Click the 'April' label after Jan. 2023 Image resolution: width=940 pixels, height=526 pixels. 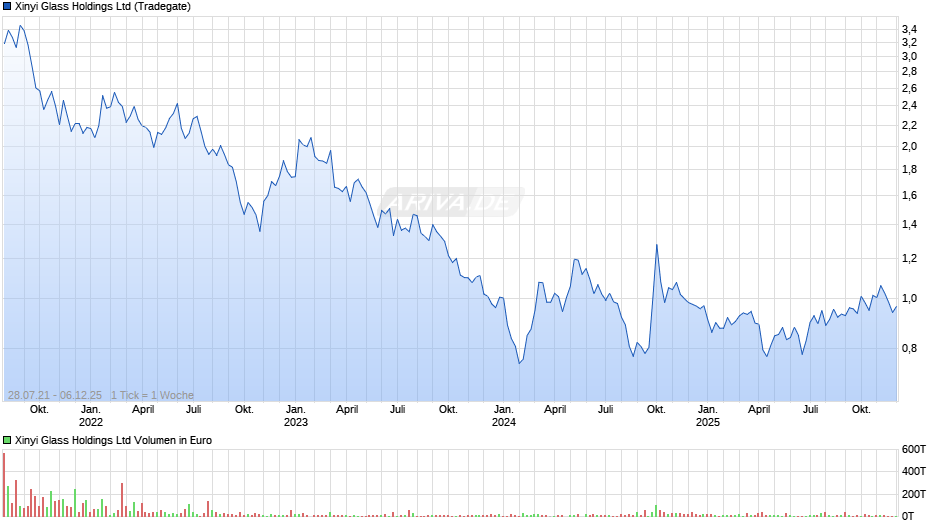coord(347,410)
